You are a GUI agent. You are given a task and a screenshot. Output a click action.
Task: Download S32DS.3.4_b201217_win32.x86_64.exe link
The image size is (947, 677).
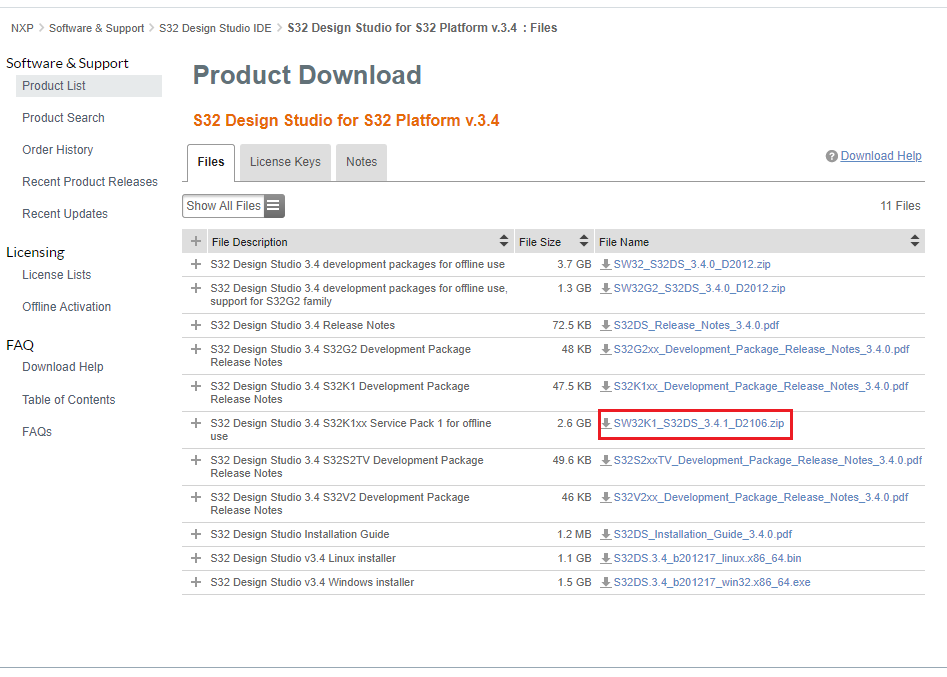click(712, 583)
